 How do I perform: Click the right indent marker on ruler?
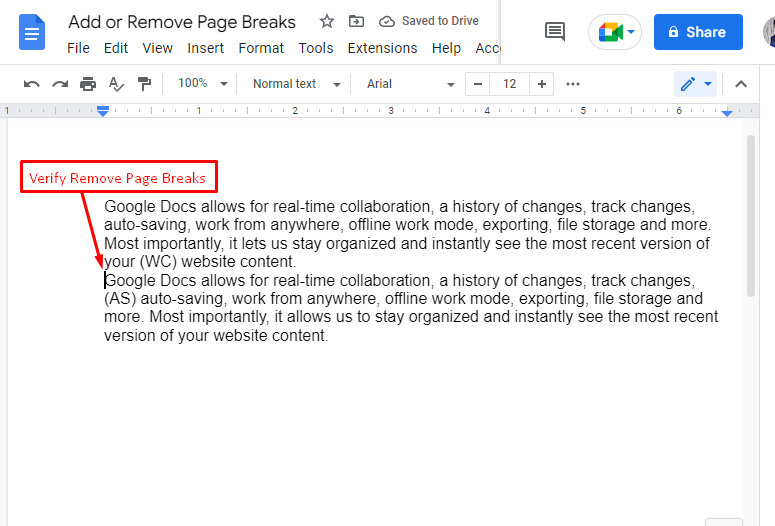pyautogui.click(x=727, y=114)
